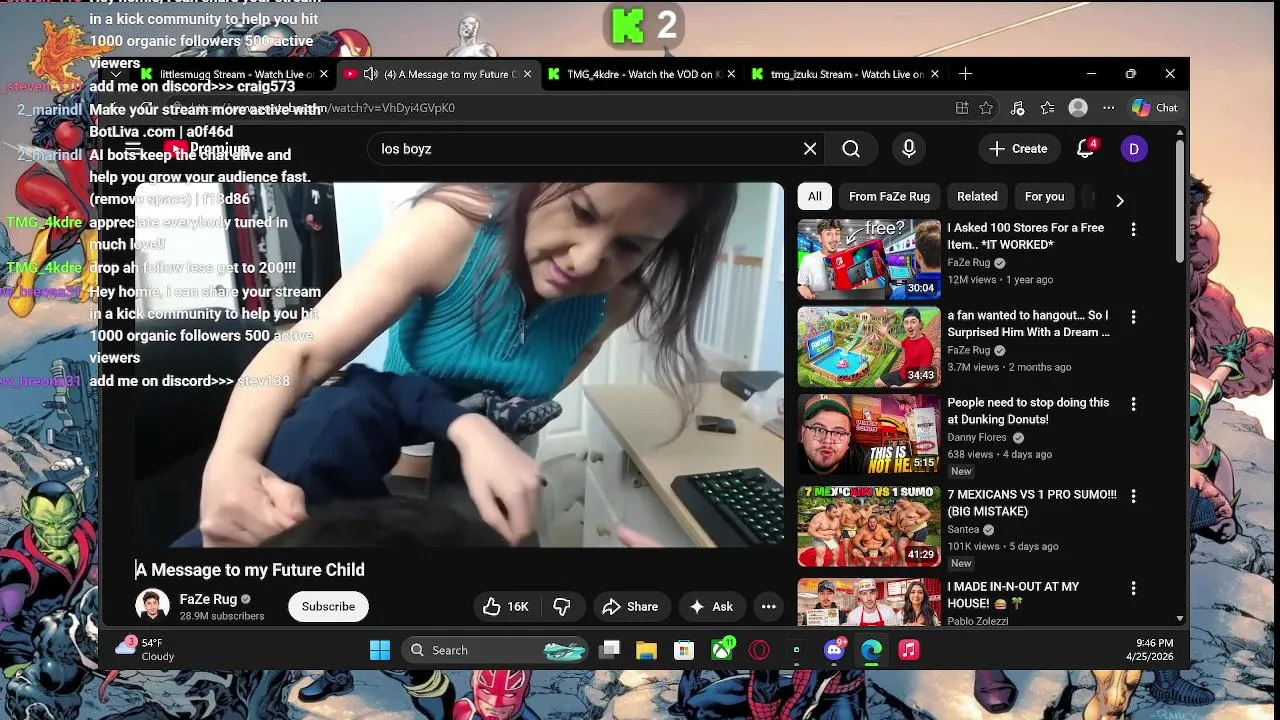Add page to favorites with the star icon
This screenshot has height=720, width=1280.
coord(986,108)
